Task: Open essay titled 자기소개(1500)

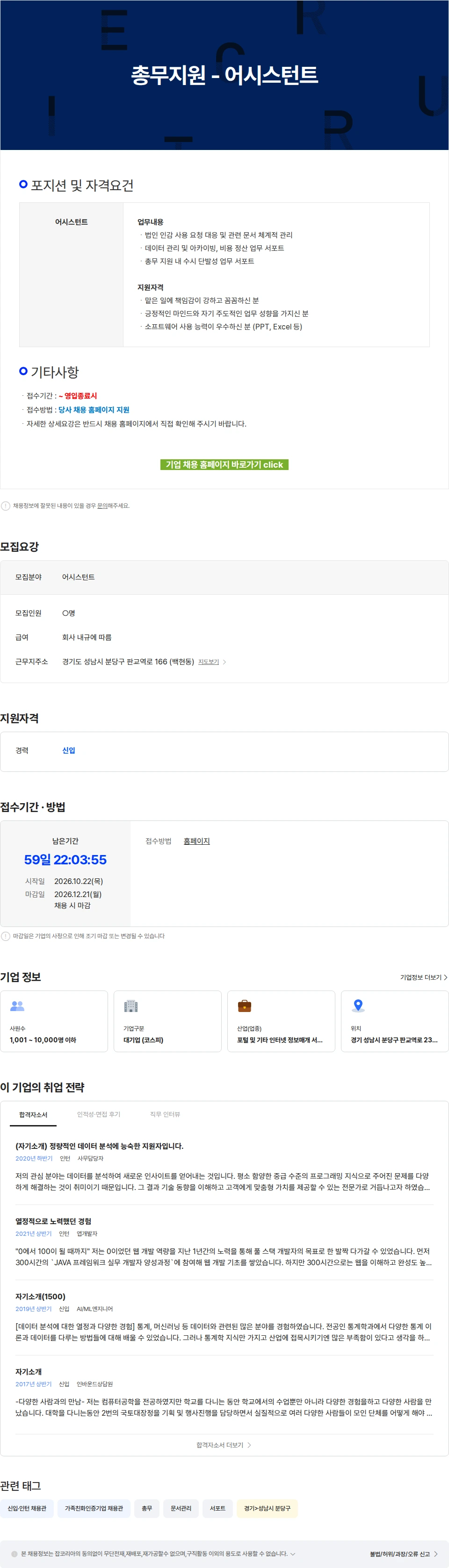Action: click(x=40, y=1296)
